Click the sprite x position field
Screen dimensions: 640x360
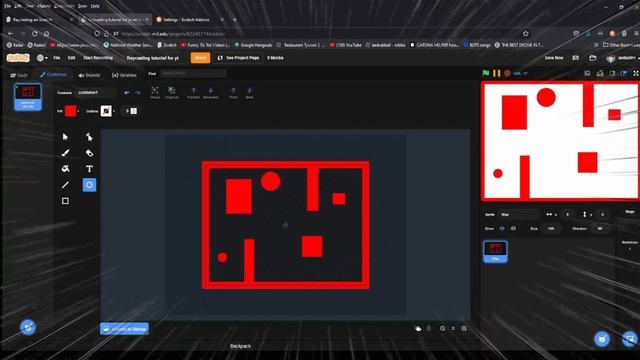point(567,214)
